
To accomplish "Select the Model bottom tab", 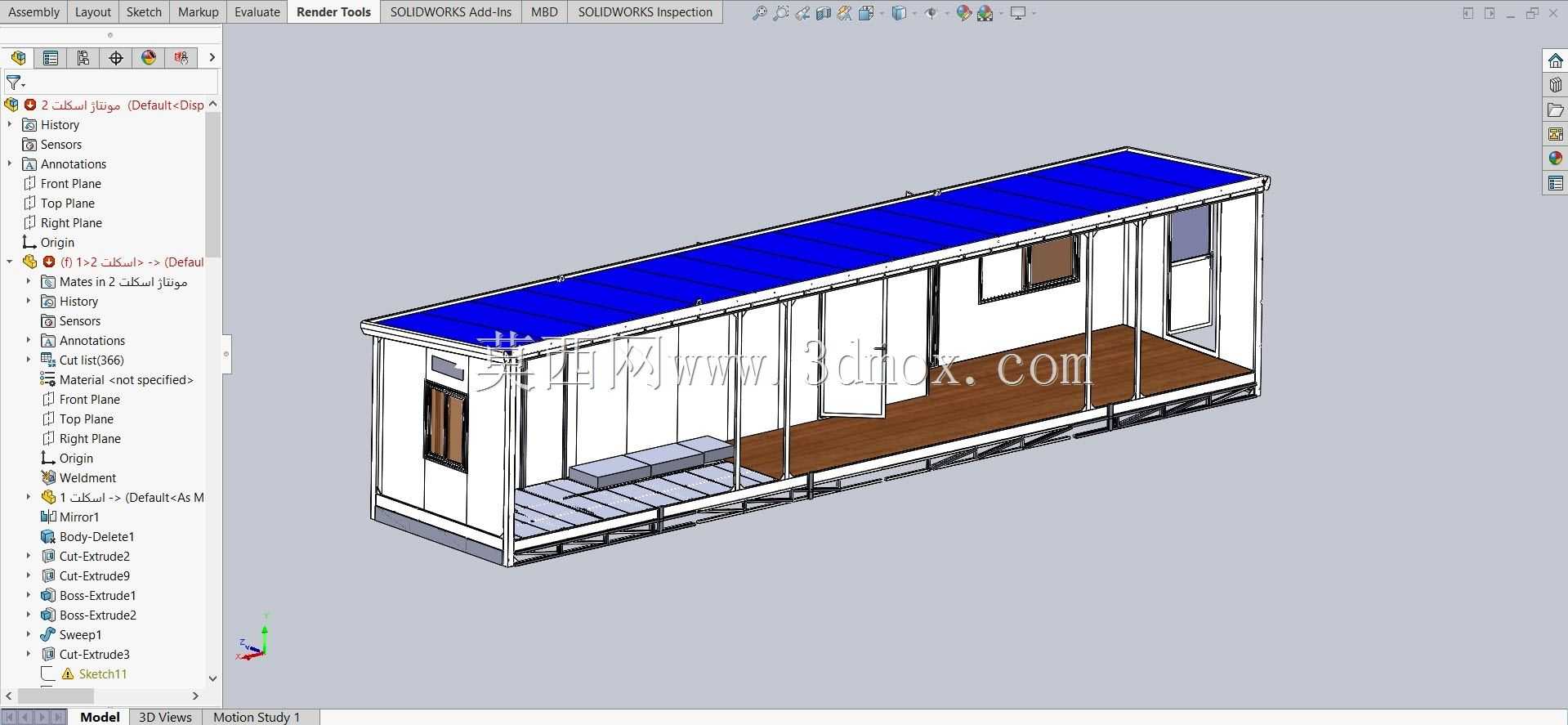I will (x=100, y=717).
